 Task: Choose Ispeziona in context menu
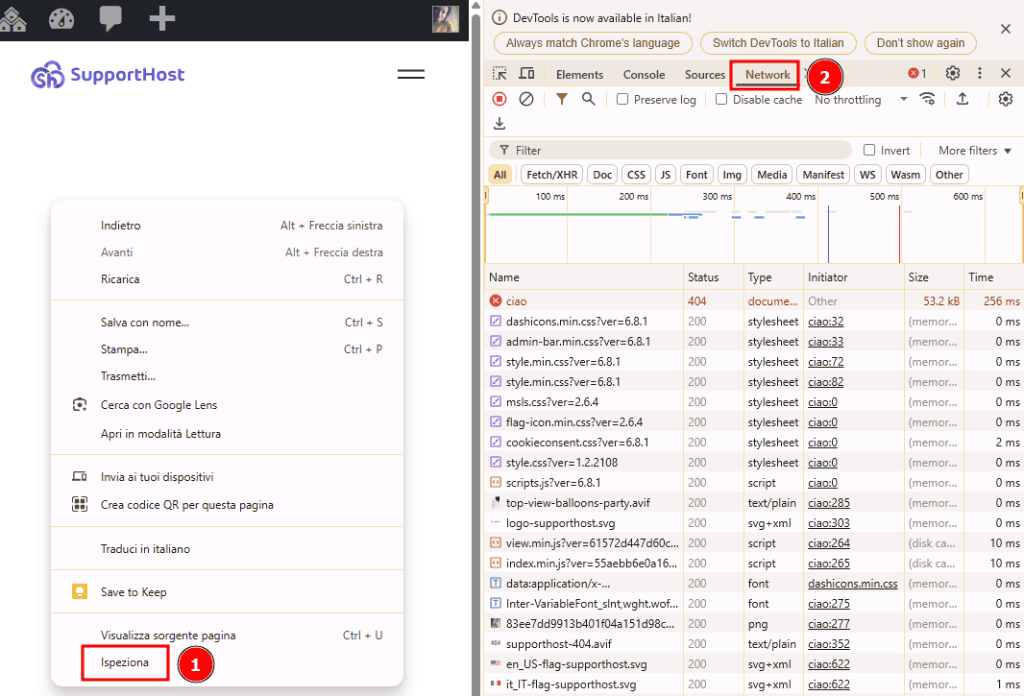[x=125, y=662]
